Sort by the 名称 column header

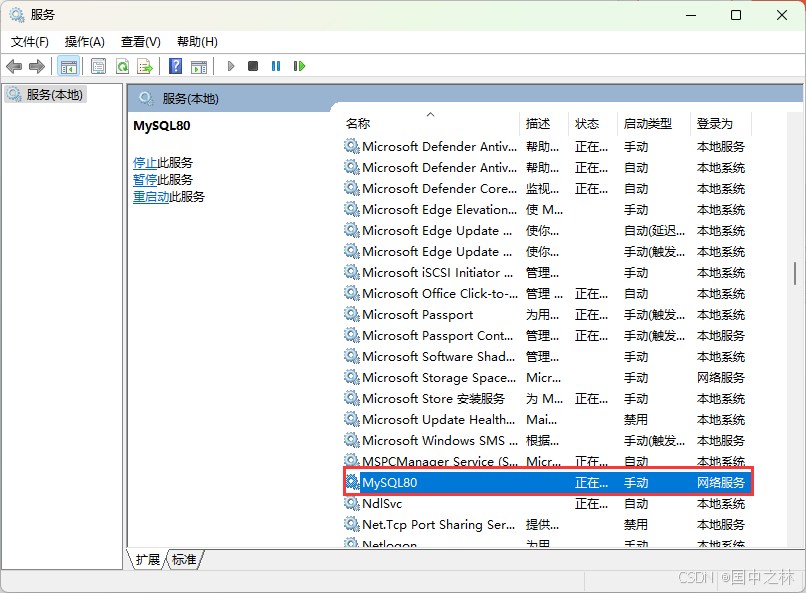point(431,123)
